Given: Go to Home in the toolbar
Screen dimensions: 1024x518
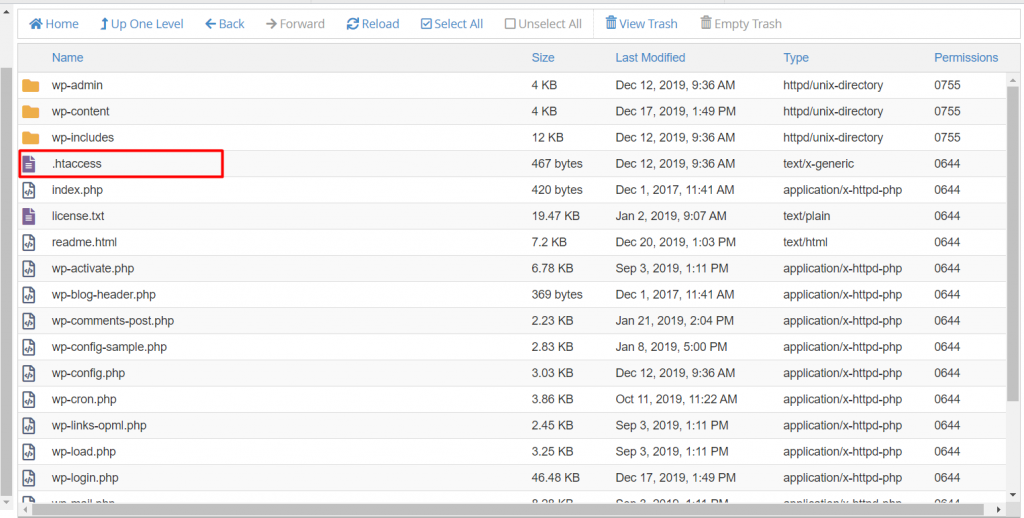Looking at the screenshot, I should click(54, 24).
